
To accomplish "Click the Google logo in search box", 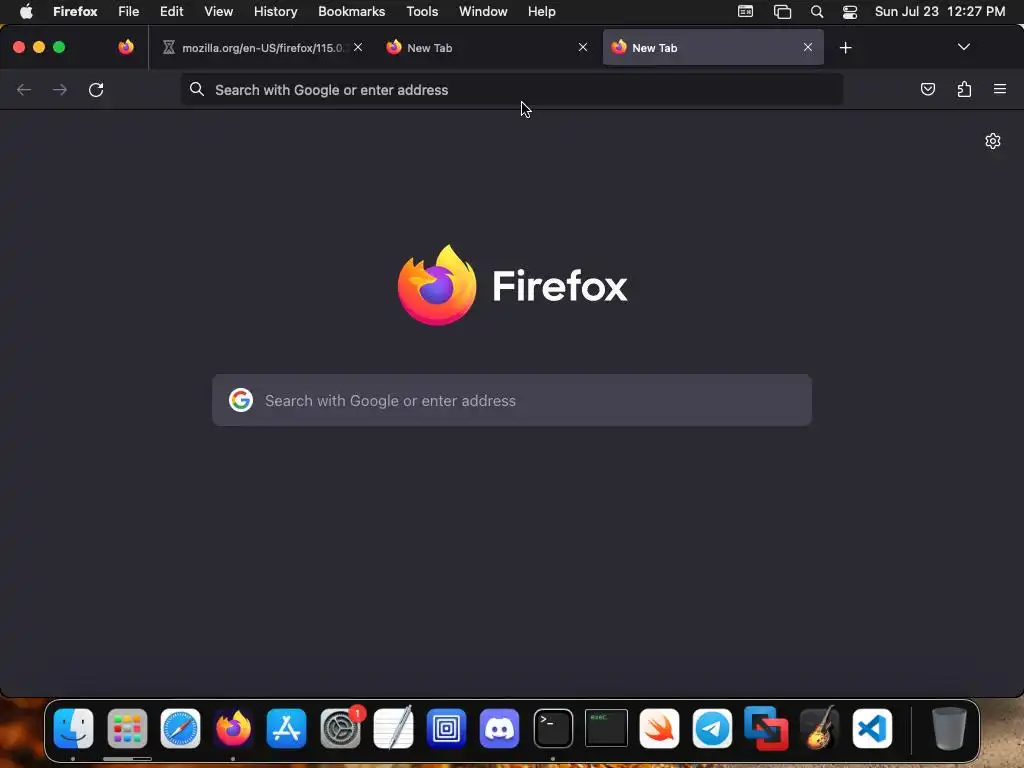I will point(241,400).
